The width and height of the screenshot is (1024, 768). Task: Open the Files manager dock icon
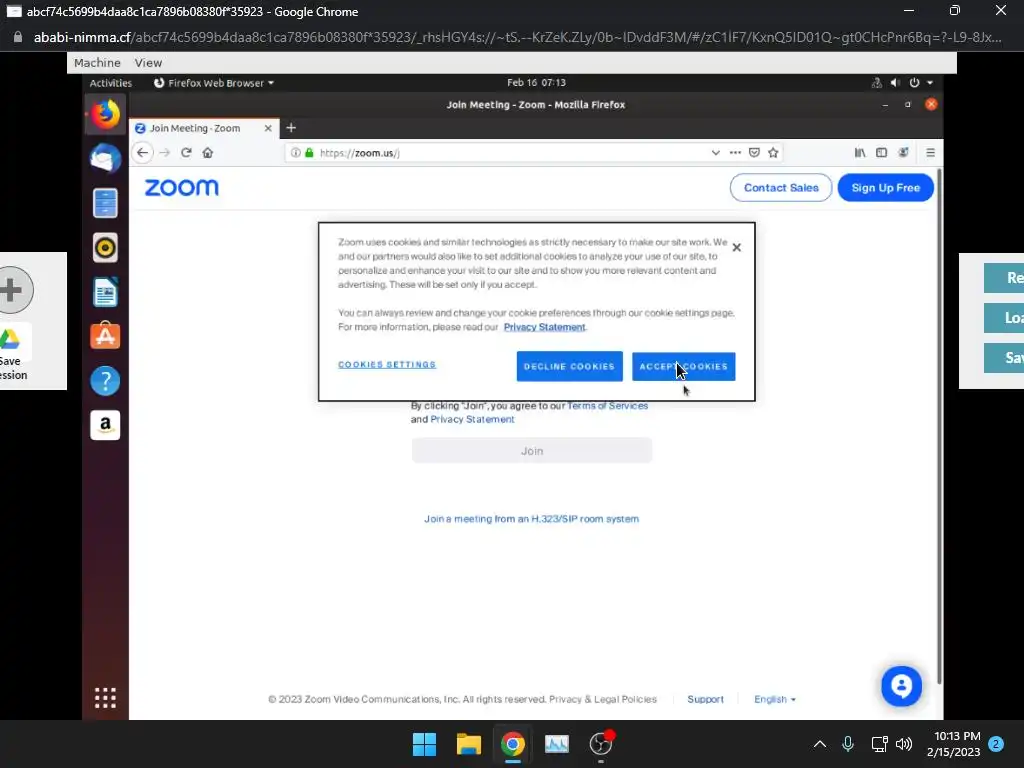[105, 203]
